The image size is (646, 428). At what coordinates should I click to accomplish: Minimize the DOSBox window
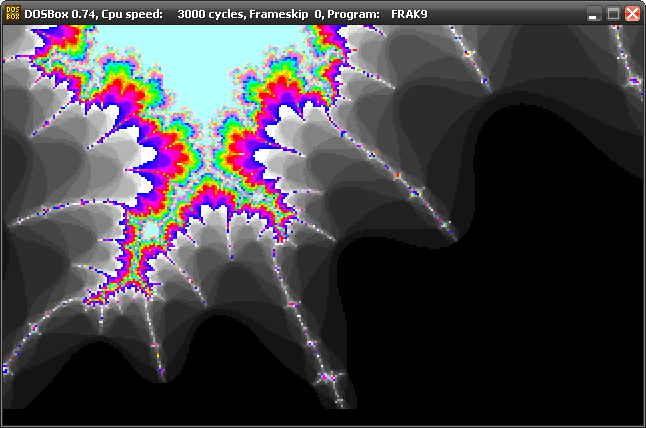click(x=595, y=14)
